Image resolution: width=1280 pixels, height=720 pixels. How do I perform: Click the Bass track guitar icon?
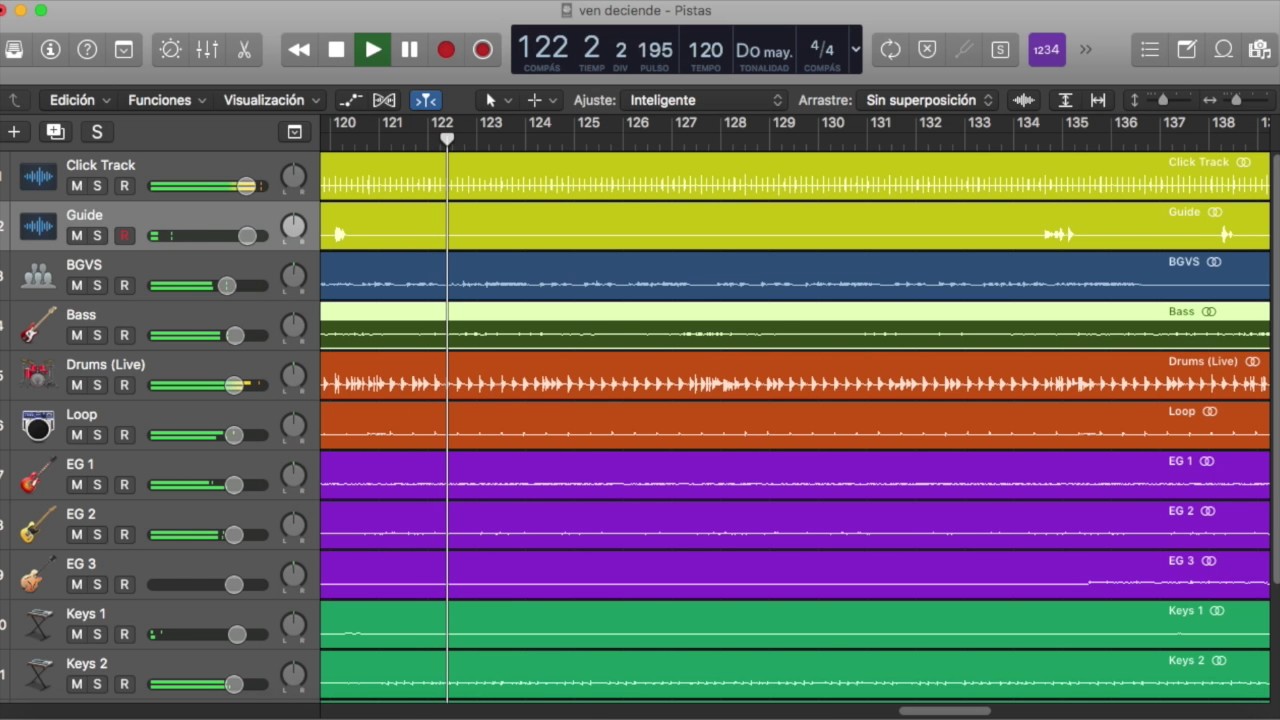[x=38, y=325]
